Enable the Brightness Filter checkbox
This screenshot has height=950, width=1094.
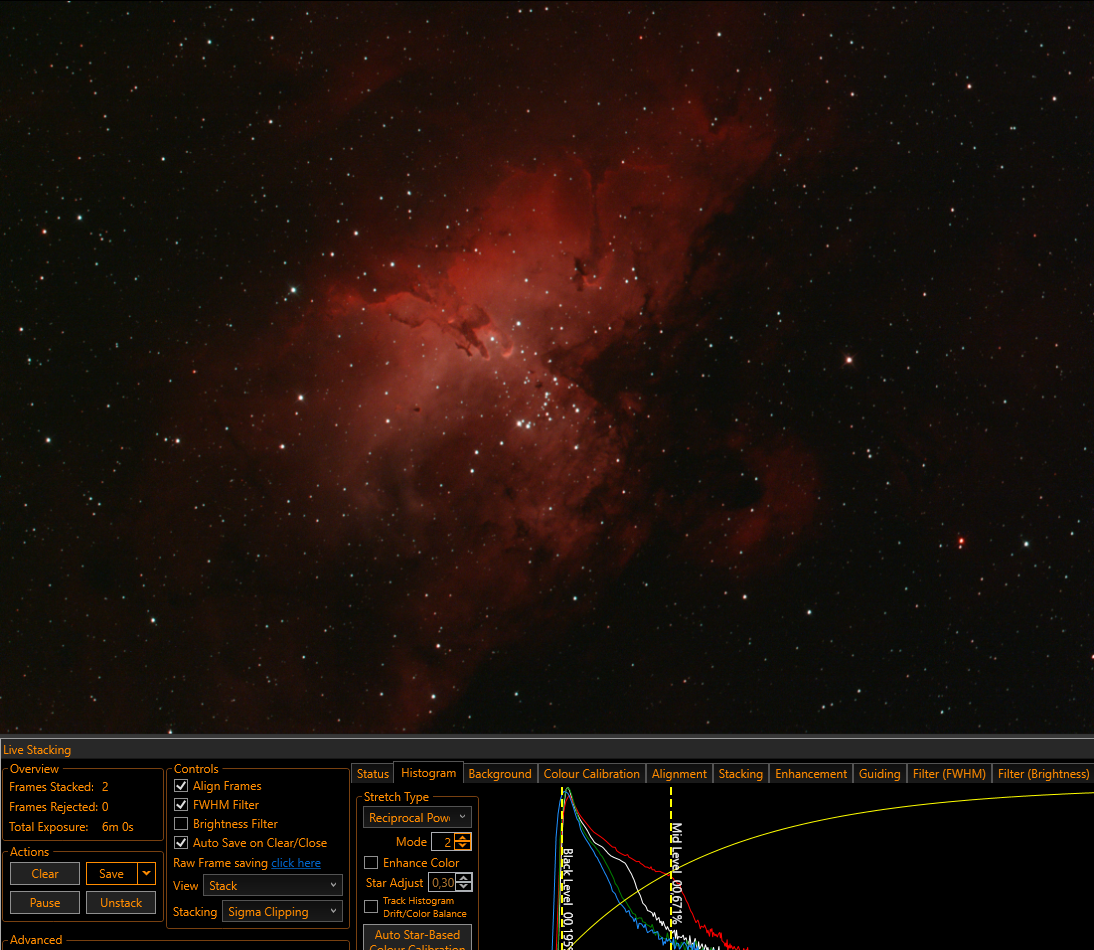181,824
